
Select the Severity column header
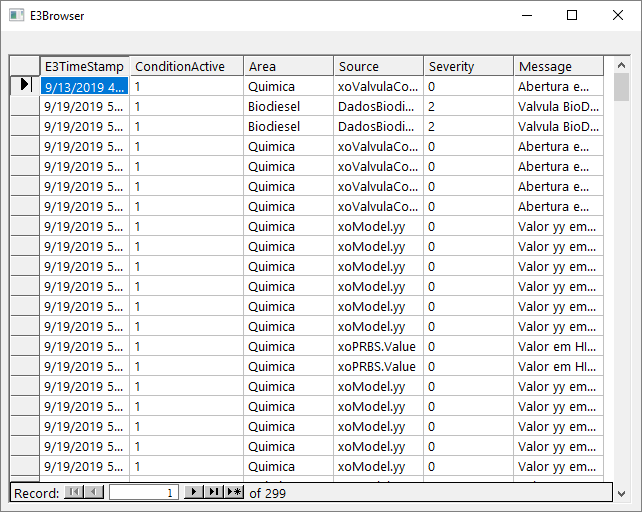click(468, 66)
